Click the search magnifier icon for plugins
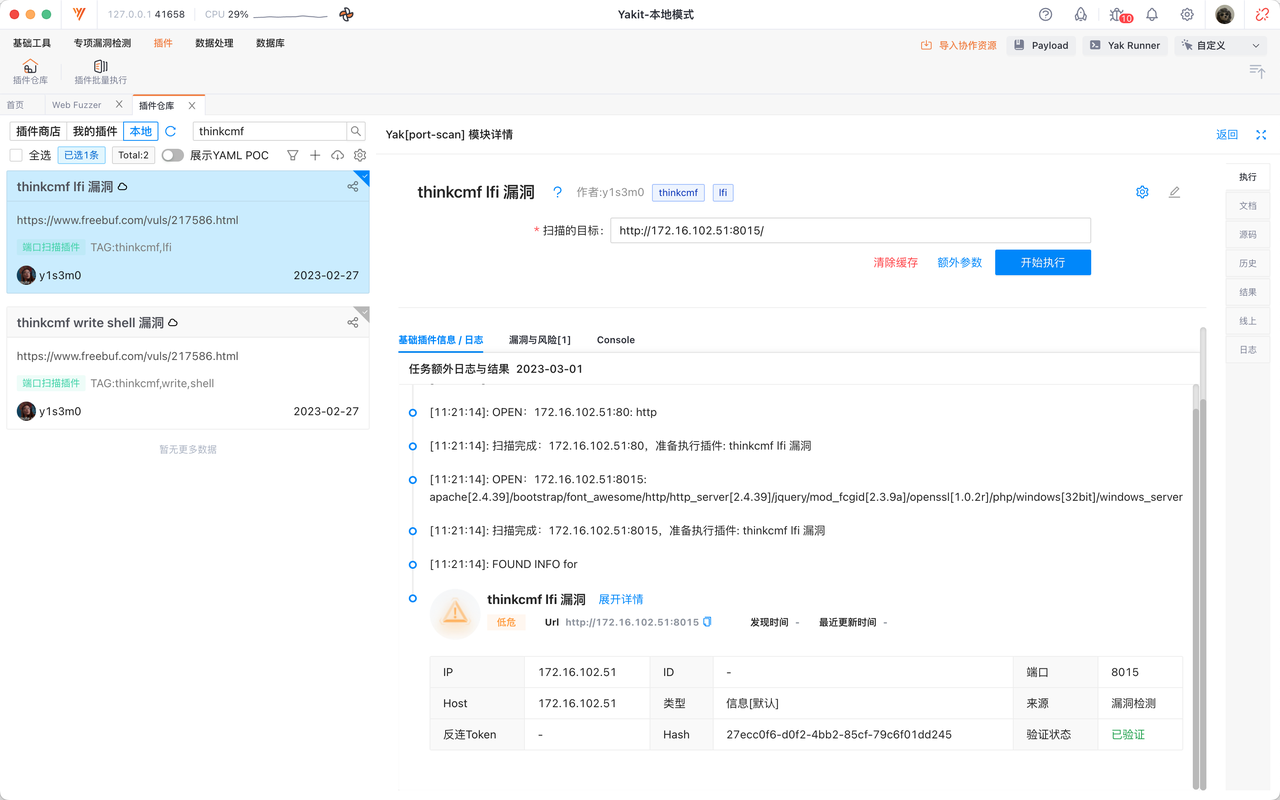This screenshot has width=1280, height=800. point(356,131)
